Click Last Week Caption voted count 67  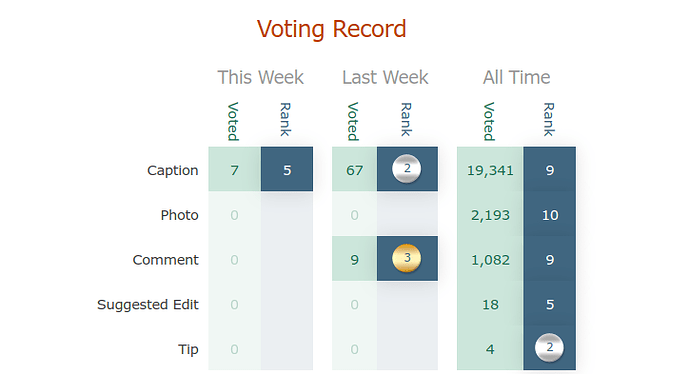(355, 169)
